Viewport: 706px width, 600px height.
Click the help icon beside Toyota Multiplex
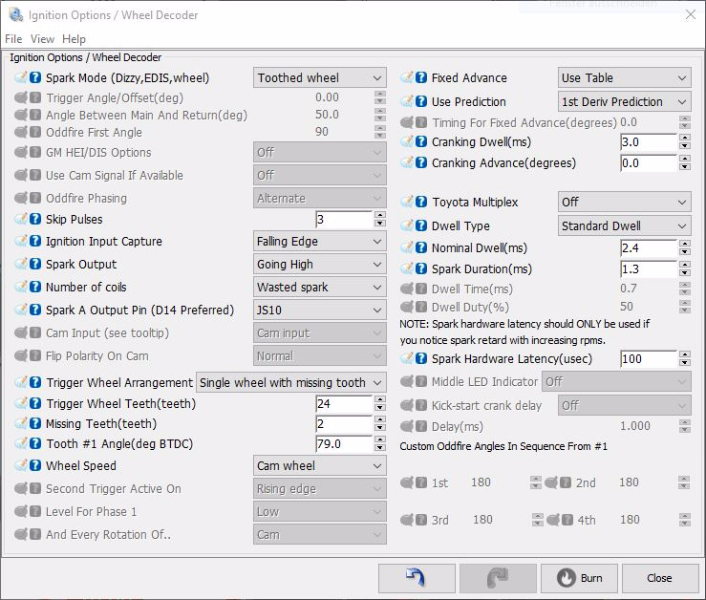(x=421, y=202)
